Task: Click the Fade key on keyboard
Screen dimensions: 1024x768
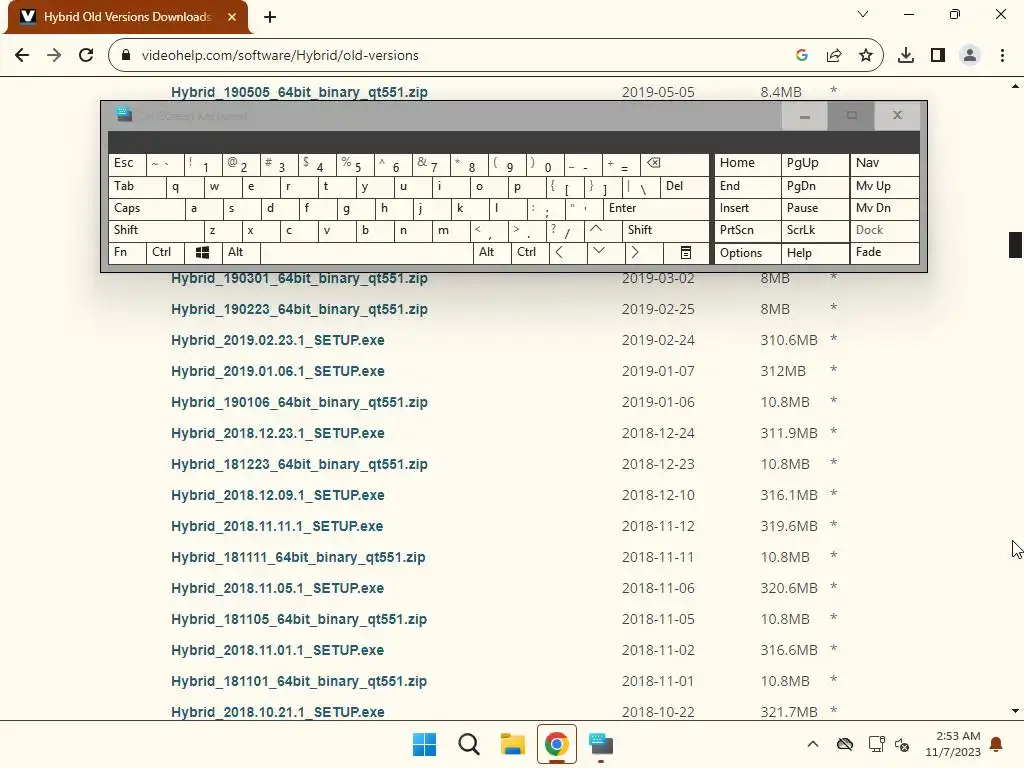Action: pyautogui.click(x=884, y=253)
